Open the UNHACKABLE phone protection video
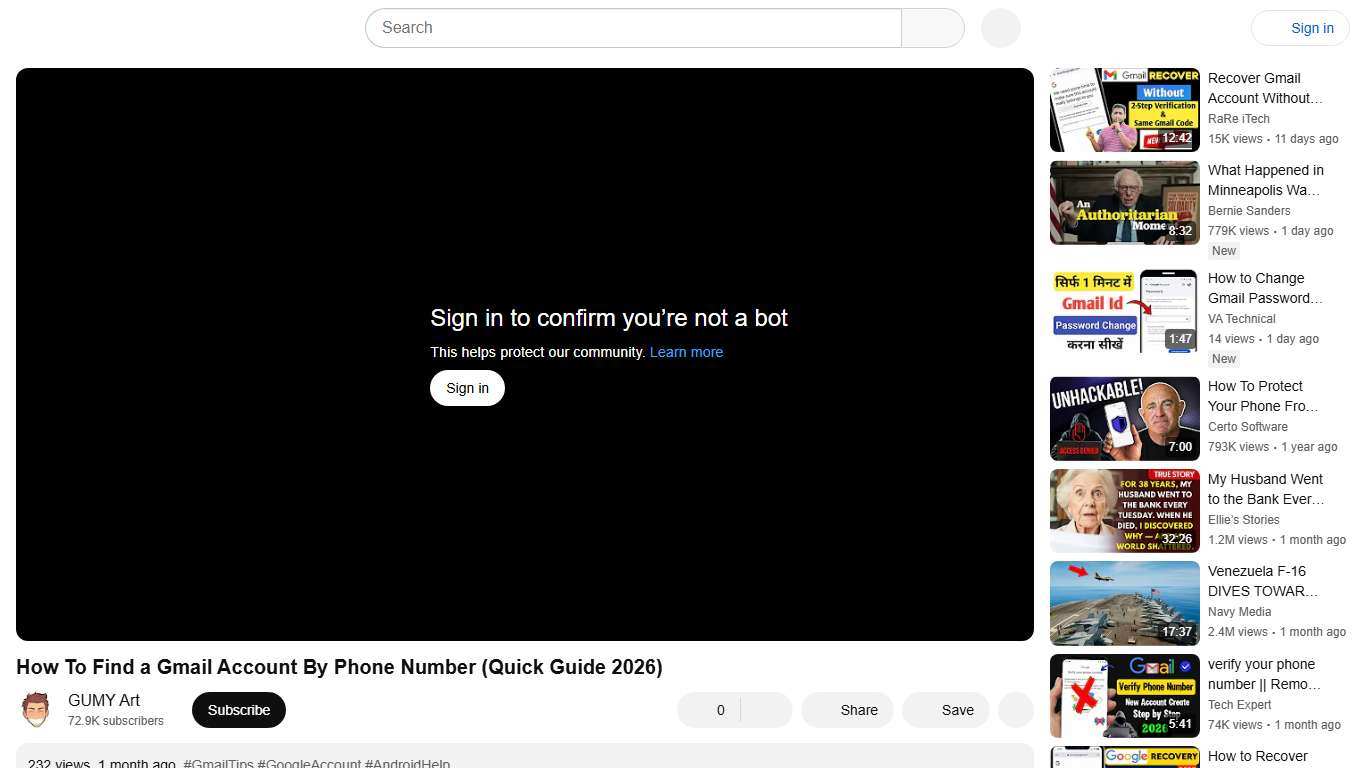Screen dimensions: 1366x768 tap(1124, 418)
